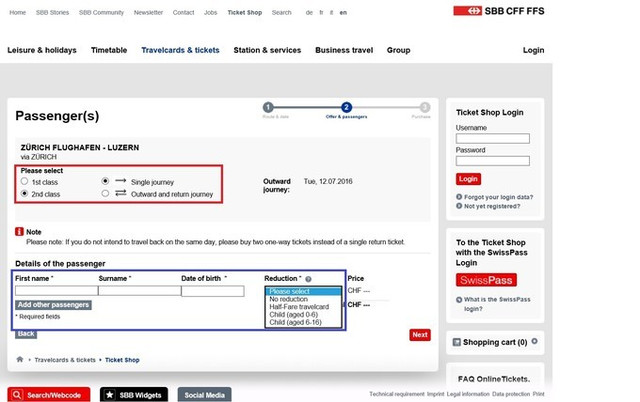Open the Reduction 'Please select' dropdown

point(304,291)
